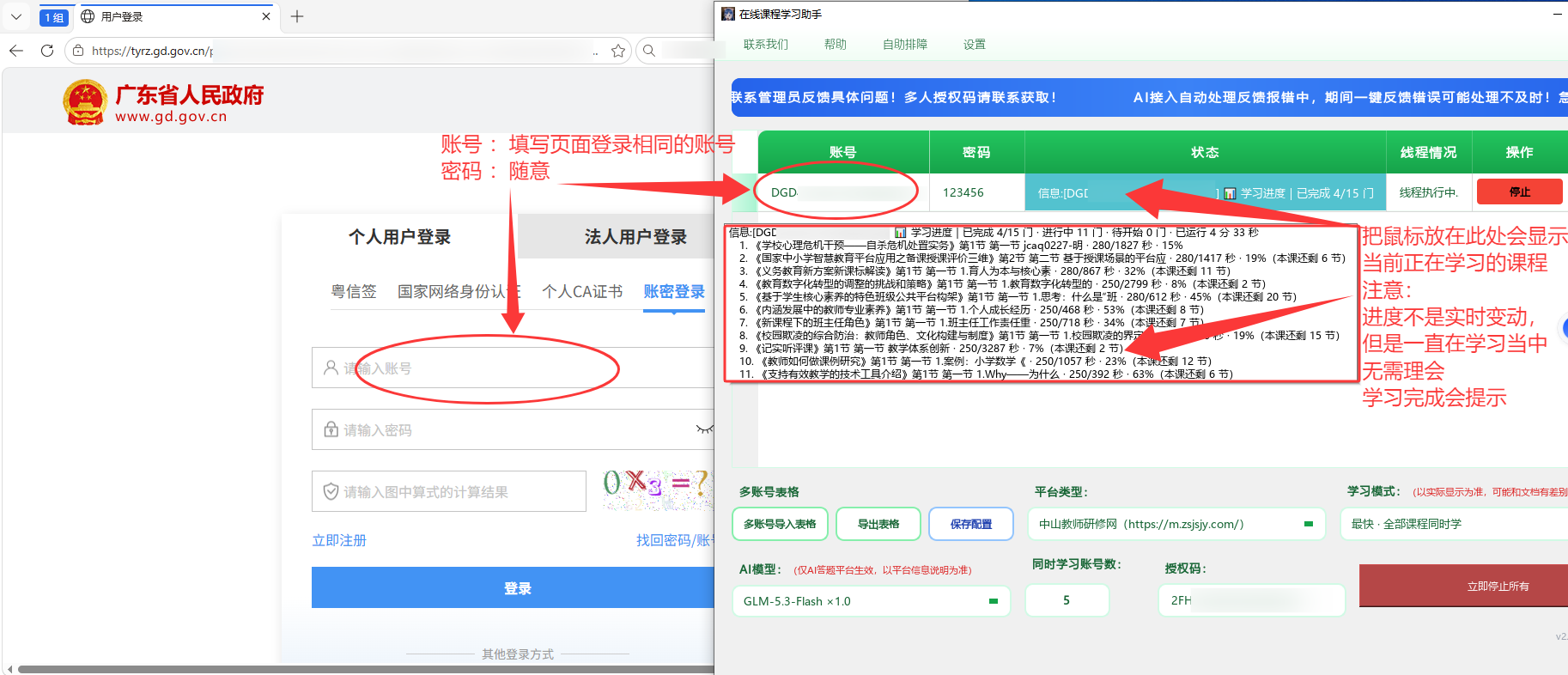
Task: Open a new browser tab with plus
Action: coord(297,16)
